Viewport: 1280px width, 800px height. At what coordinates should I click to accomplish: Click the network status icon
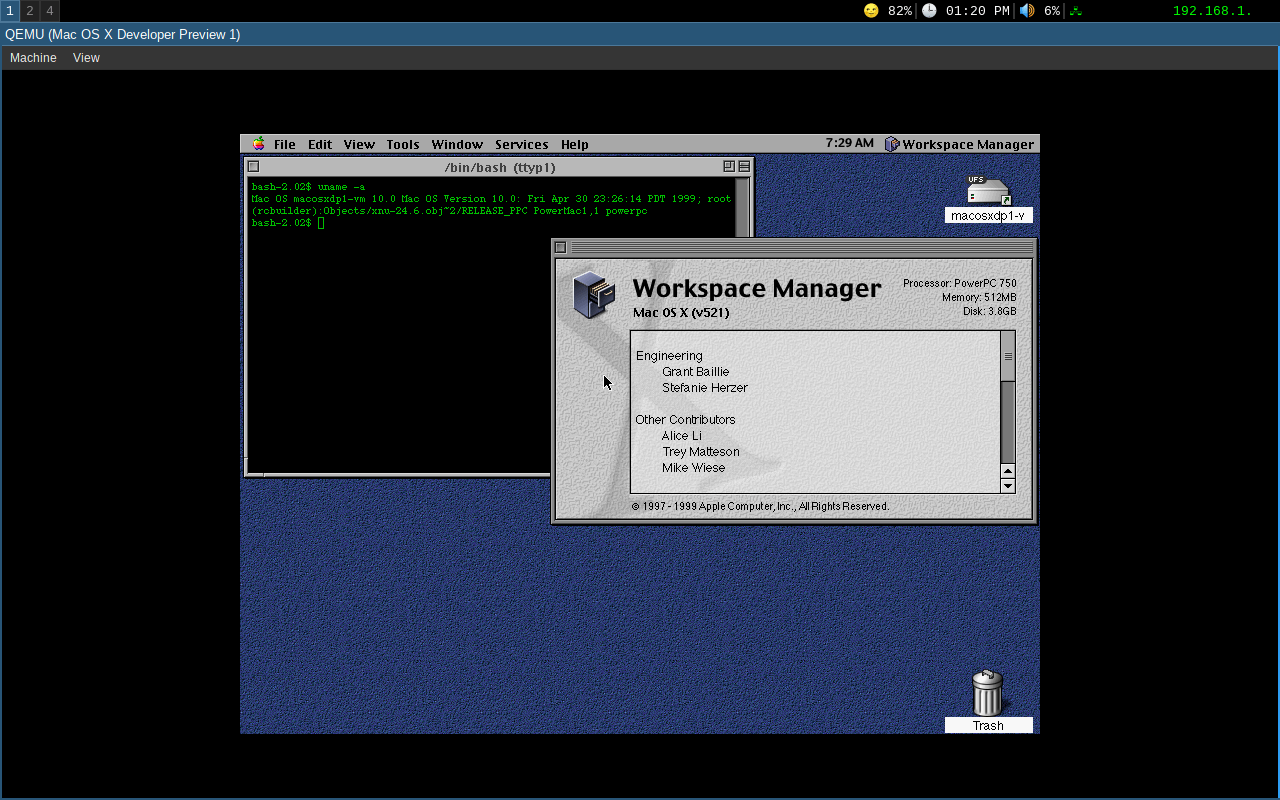coord(1076,11)
